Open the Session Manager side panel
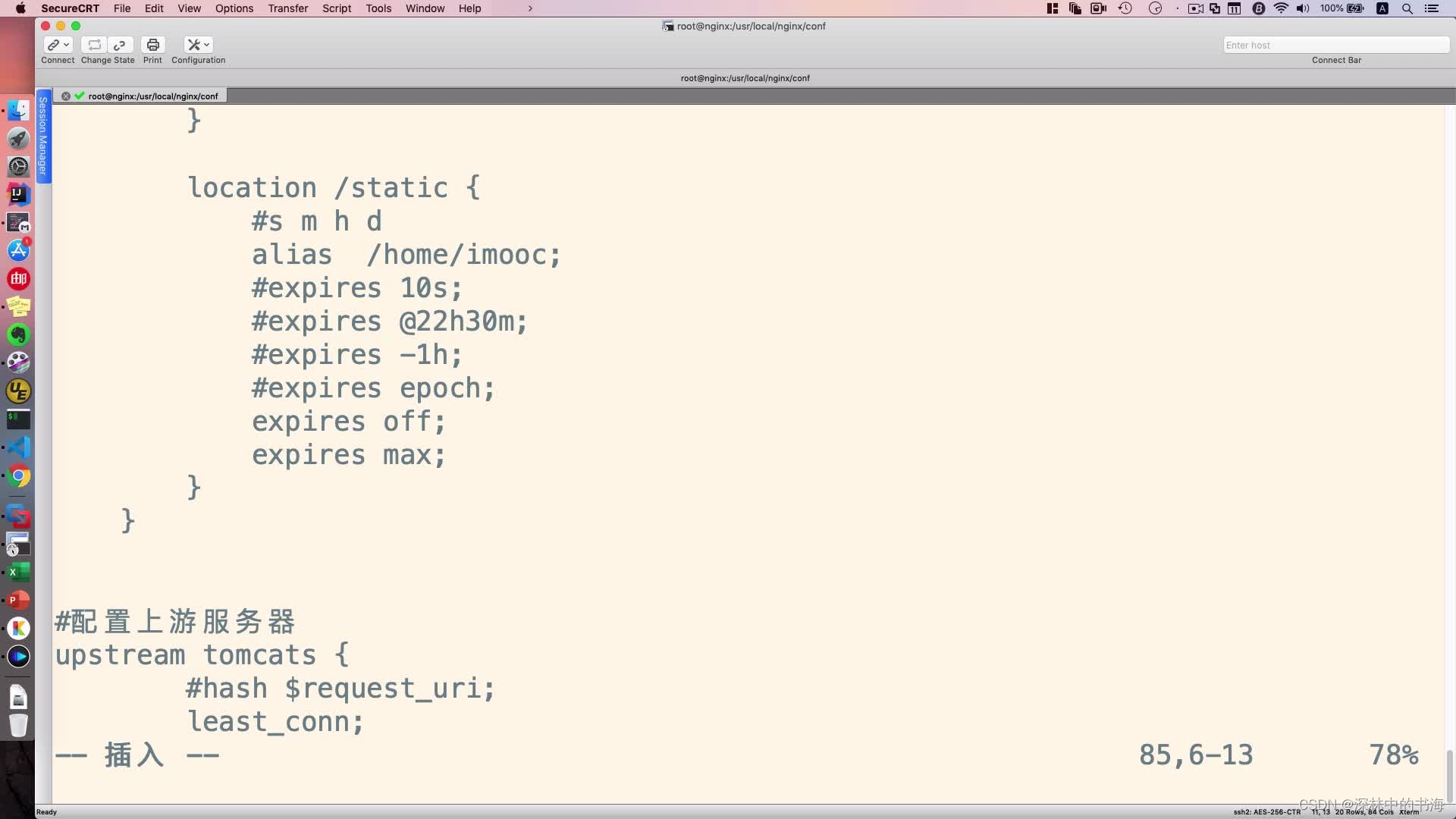The width and height of the screenshot is (1456, 819). [x=43, y=136]
